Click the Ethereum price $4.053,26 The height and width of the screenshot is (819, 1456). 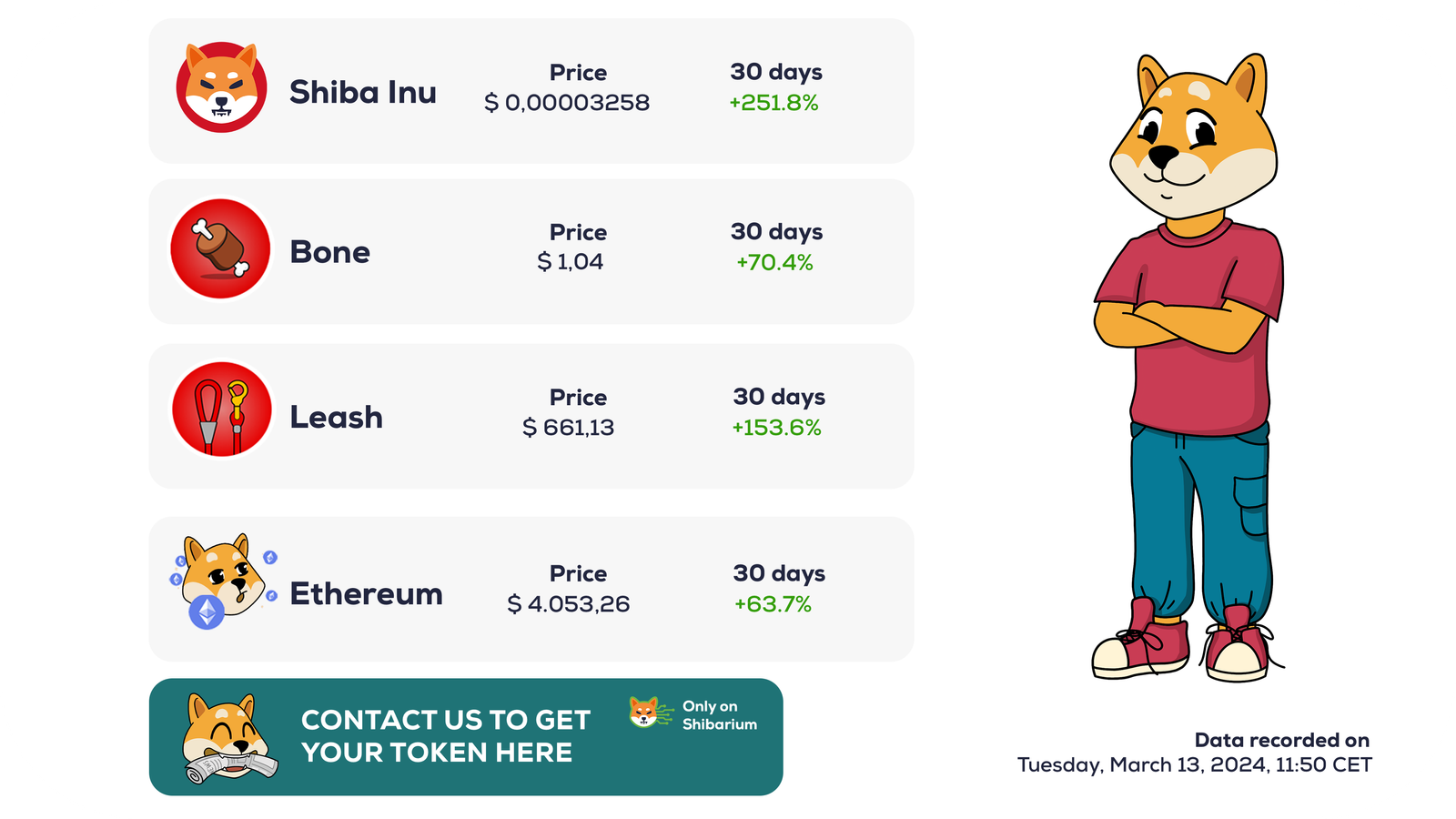coord(568,604)
